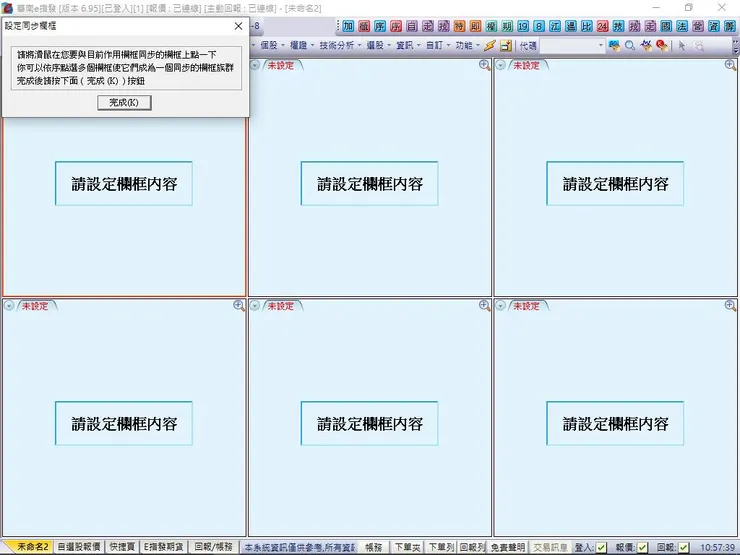740x555 pixels.
Task: Expand the bottom-middle panel's round dropdown button
Action: click(x=255, y=306)
